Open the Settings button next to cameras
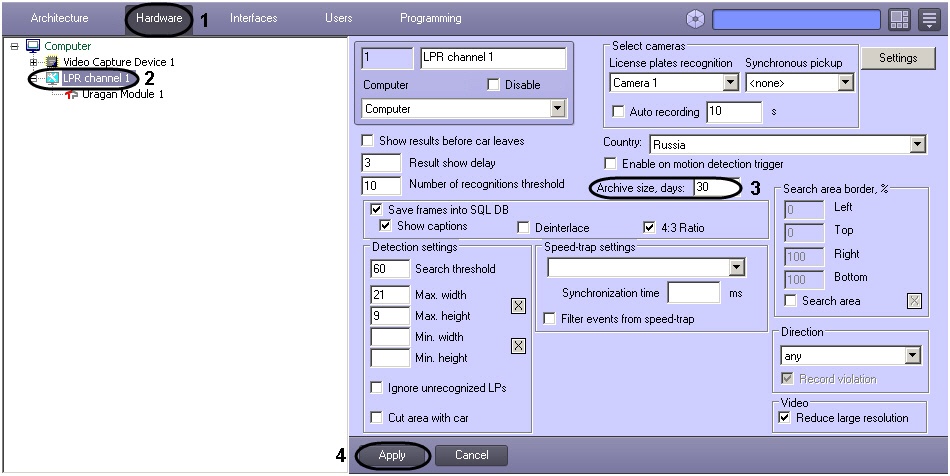950x476 pixels. (898, 58)
